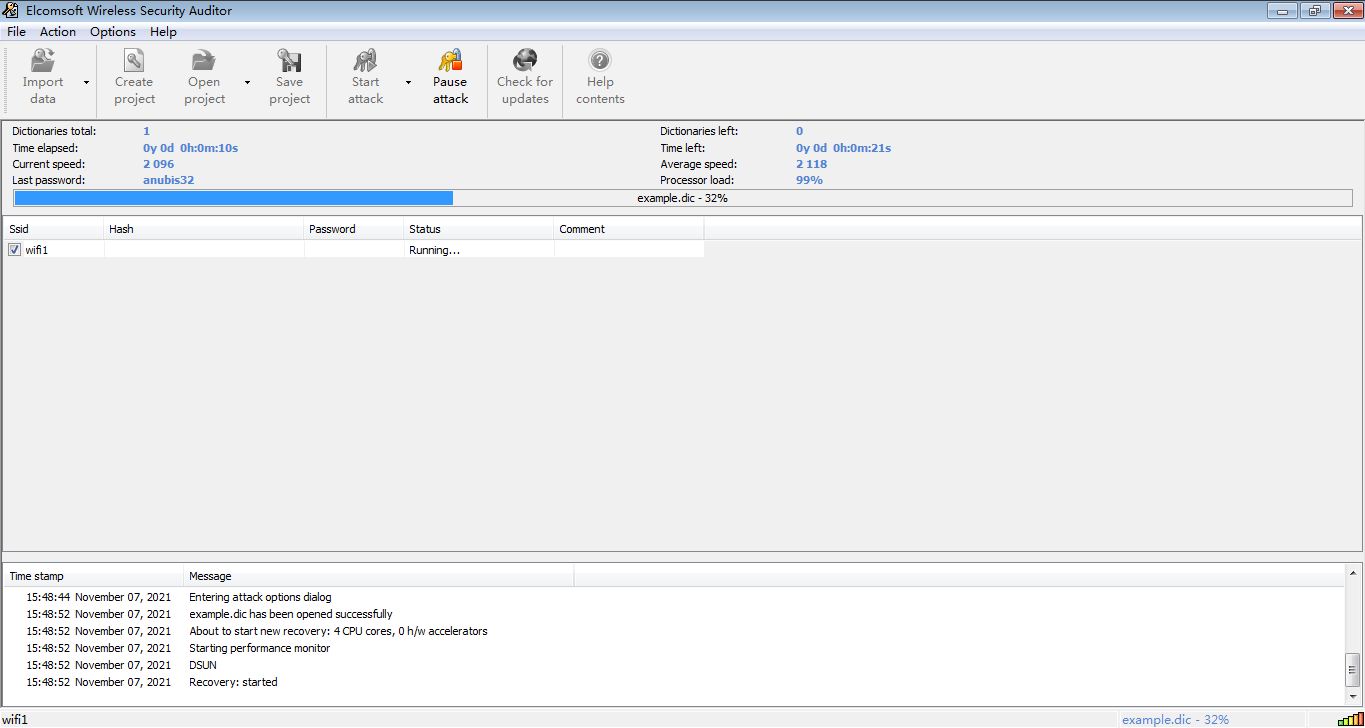Expand the Start attack dropdown arrow
The height and width of the screenshot is (728, 1365).
(408, 83)
